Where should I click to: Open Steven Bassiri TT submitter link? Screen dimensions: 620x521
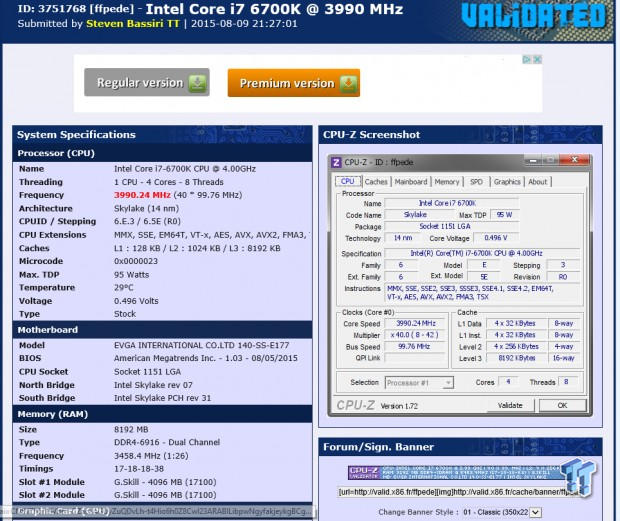pyautogui.click(x=133, y=24)
